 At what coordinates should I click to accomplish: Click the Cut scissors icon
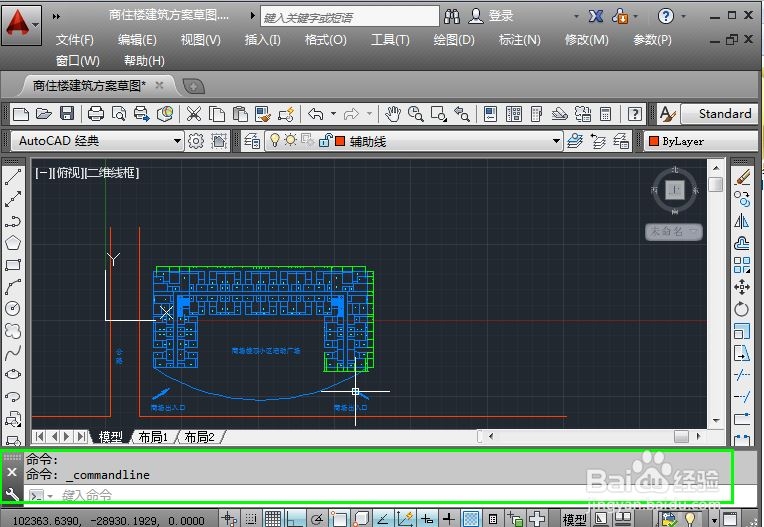tap(193, 114)
